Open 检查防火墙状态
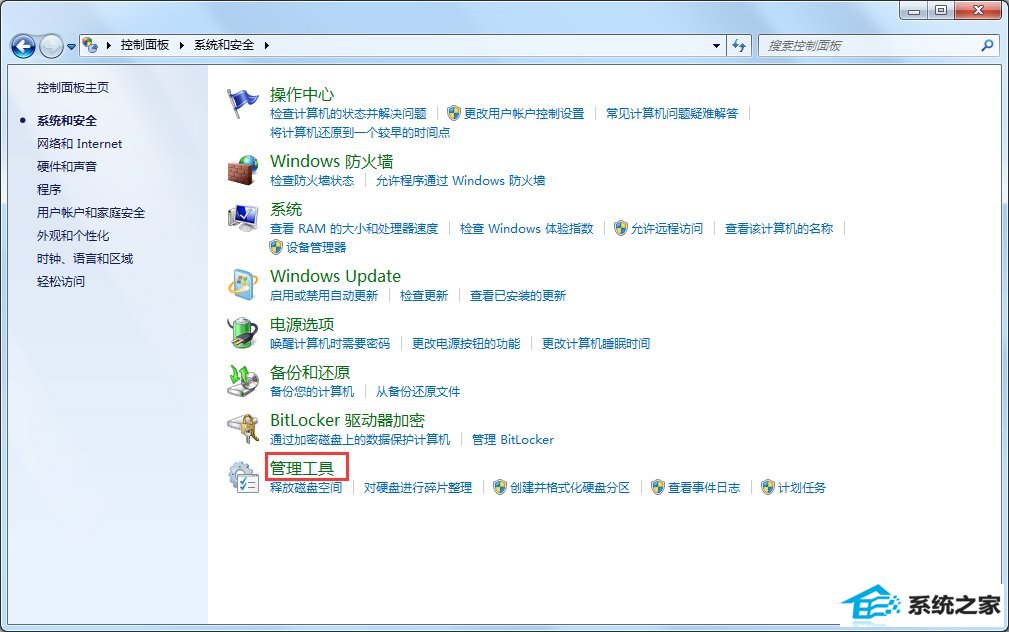1009x632 pixels. point(312,180)
